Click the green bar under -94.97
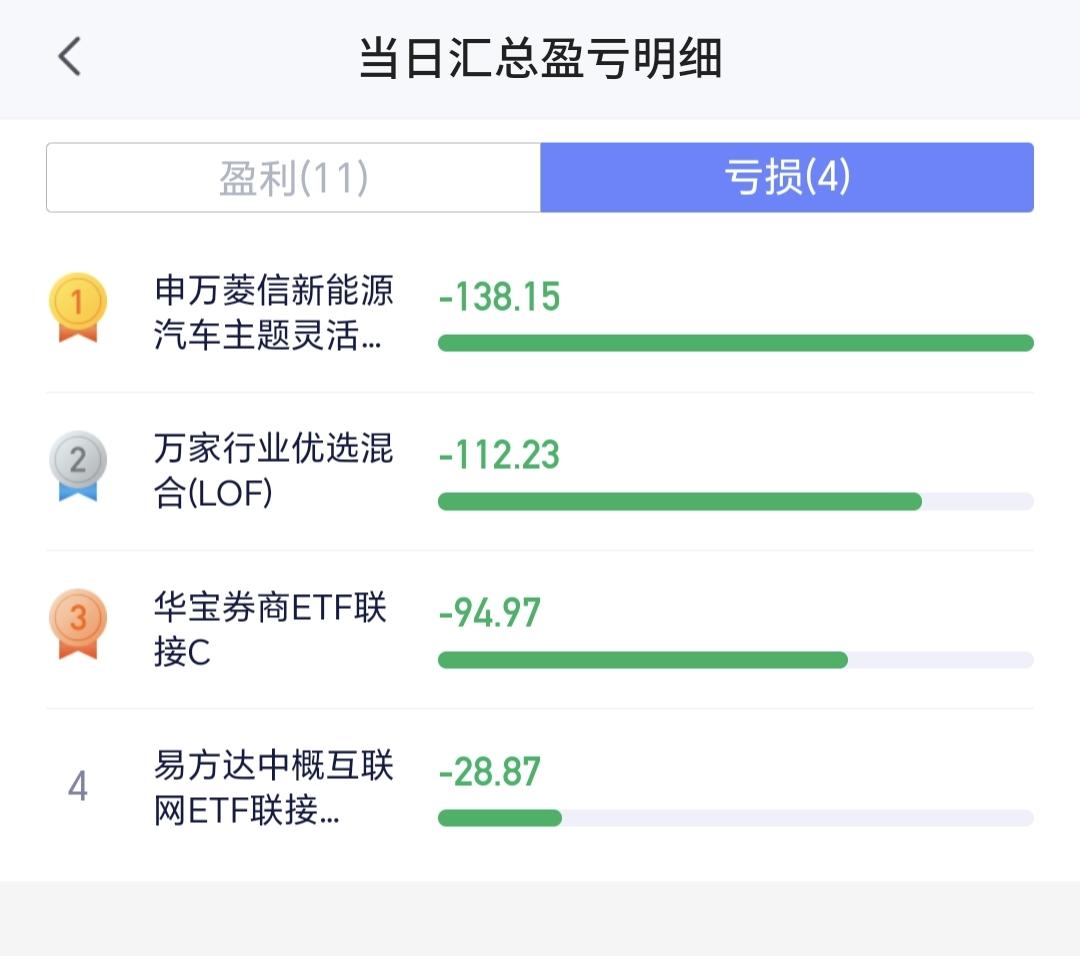The width and height of the screenshot is (1080, 956). click(642, 660)
